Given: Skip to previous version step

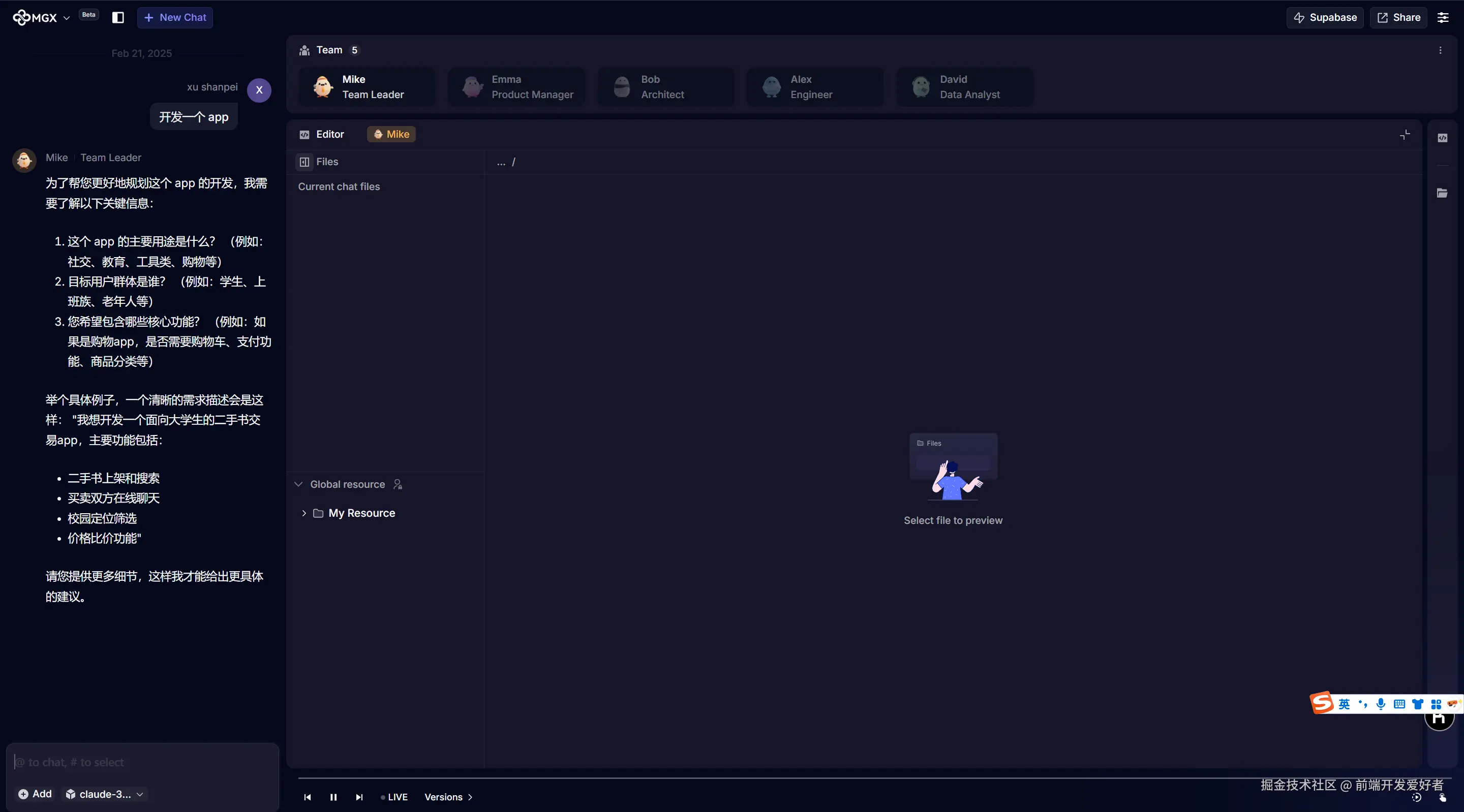Looking at the screenshot, I should [x=308, y=797].
